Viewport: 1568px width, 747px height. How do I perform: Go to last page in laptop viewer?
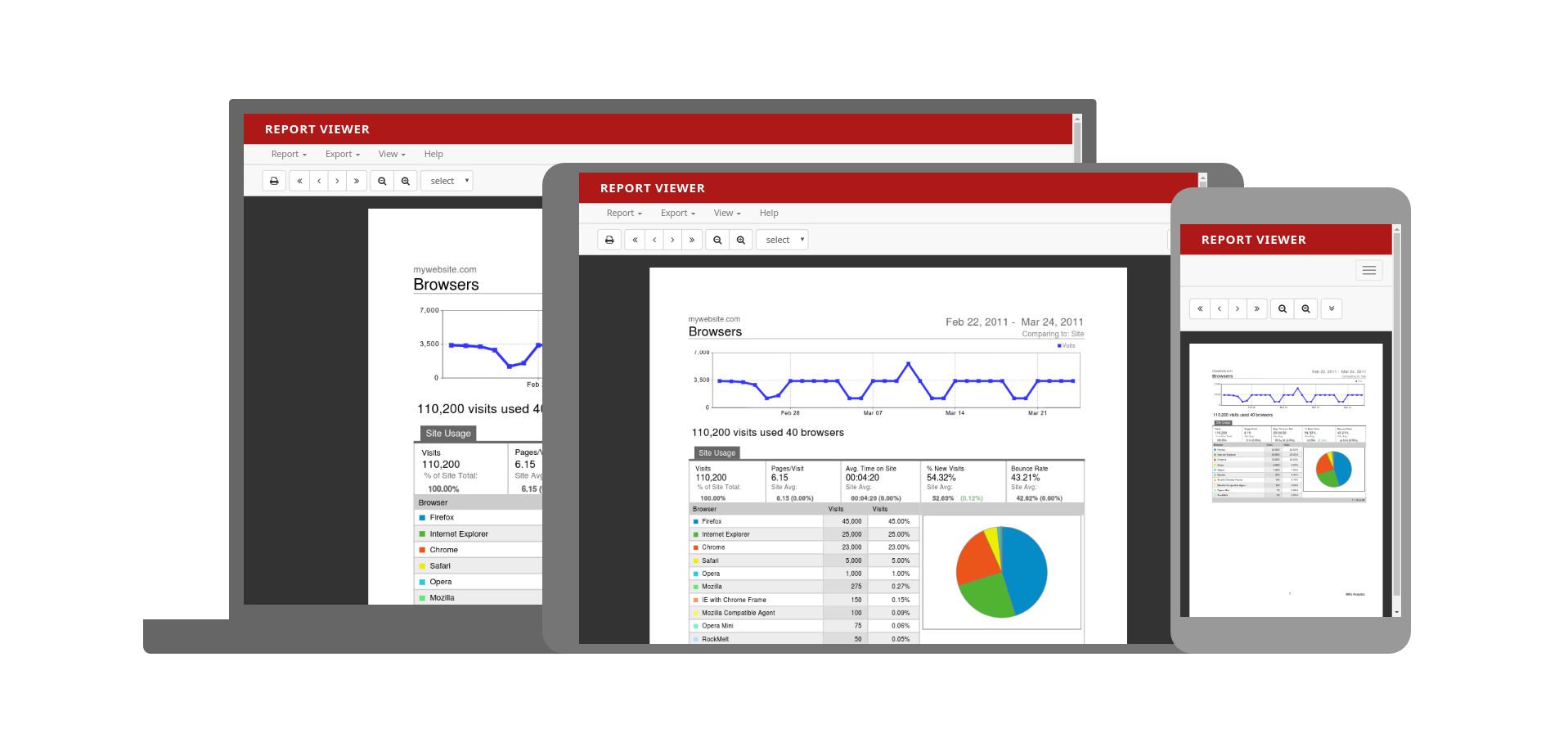tap(357, 181)
